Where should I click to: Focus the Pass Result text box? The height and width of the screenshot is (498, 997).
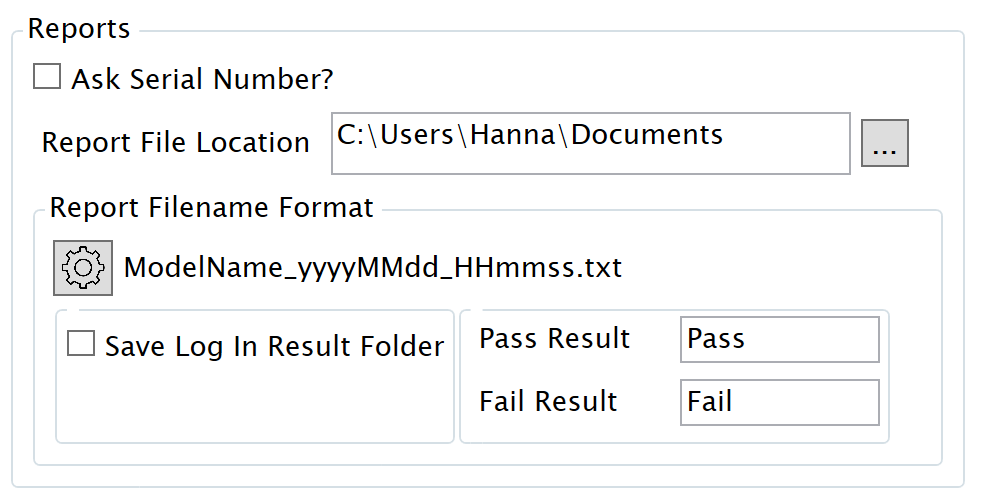point(778,340)
